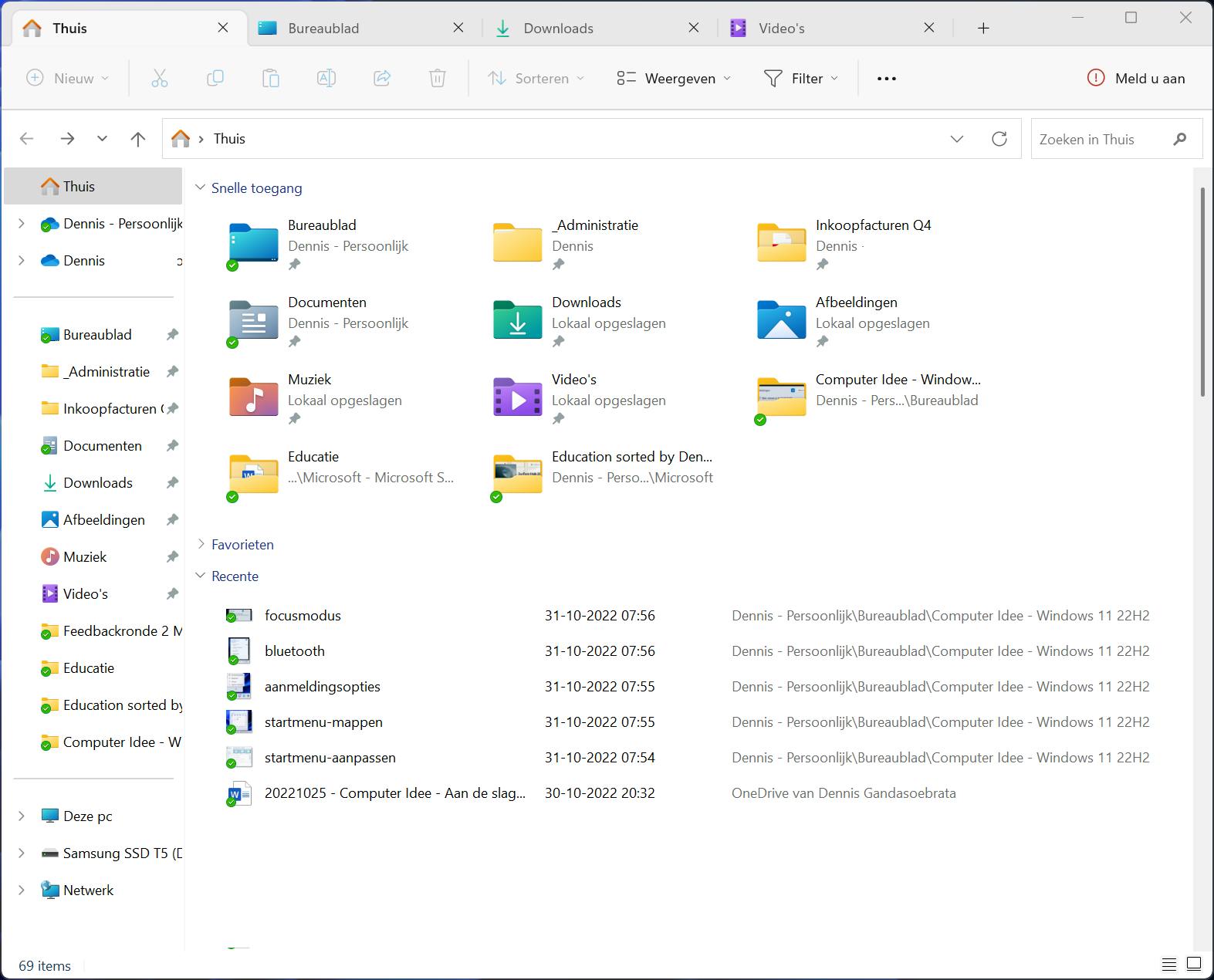Click the Paste clipboard toolbar icon
This screenshot has height=980, width=1214.
[x=271, y=78]
